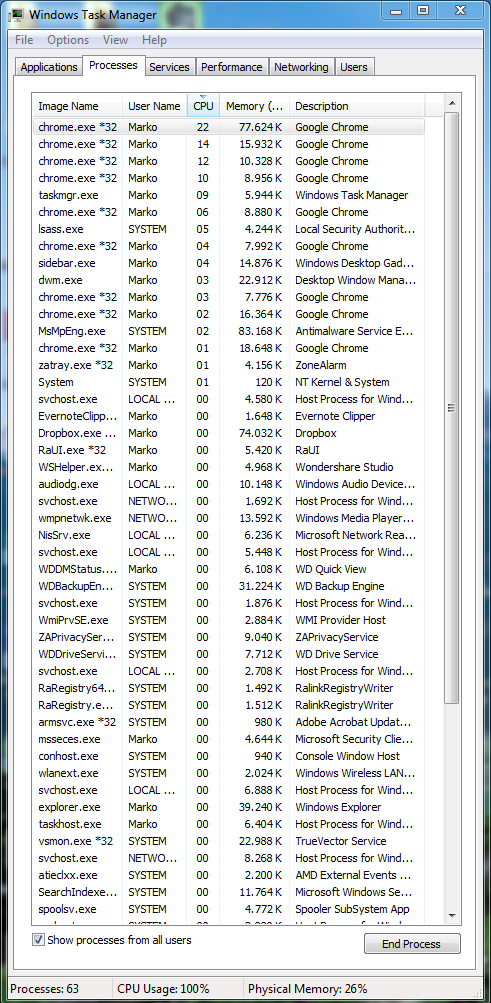Select the dwm.exe process row
Viewport: 491px width, 1003px height.
click(x=228, y=280)
